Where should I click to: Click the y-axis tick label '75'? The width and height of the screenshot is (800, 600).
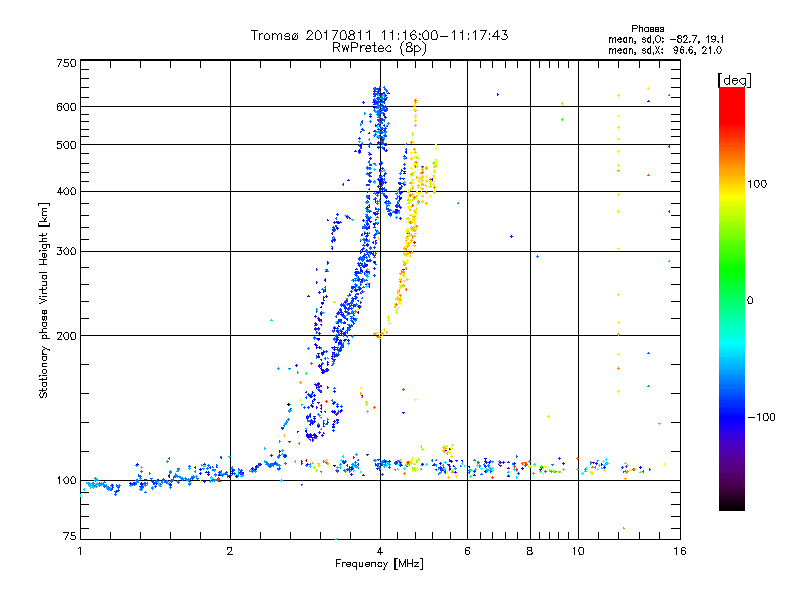[70, 536]
